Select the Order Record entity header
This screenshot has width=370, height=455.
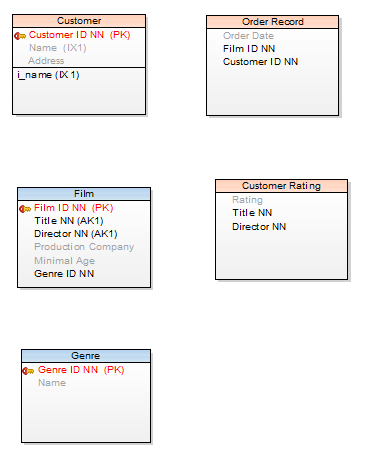(x=273, y=22)
